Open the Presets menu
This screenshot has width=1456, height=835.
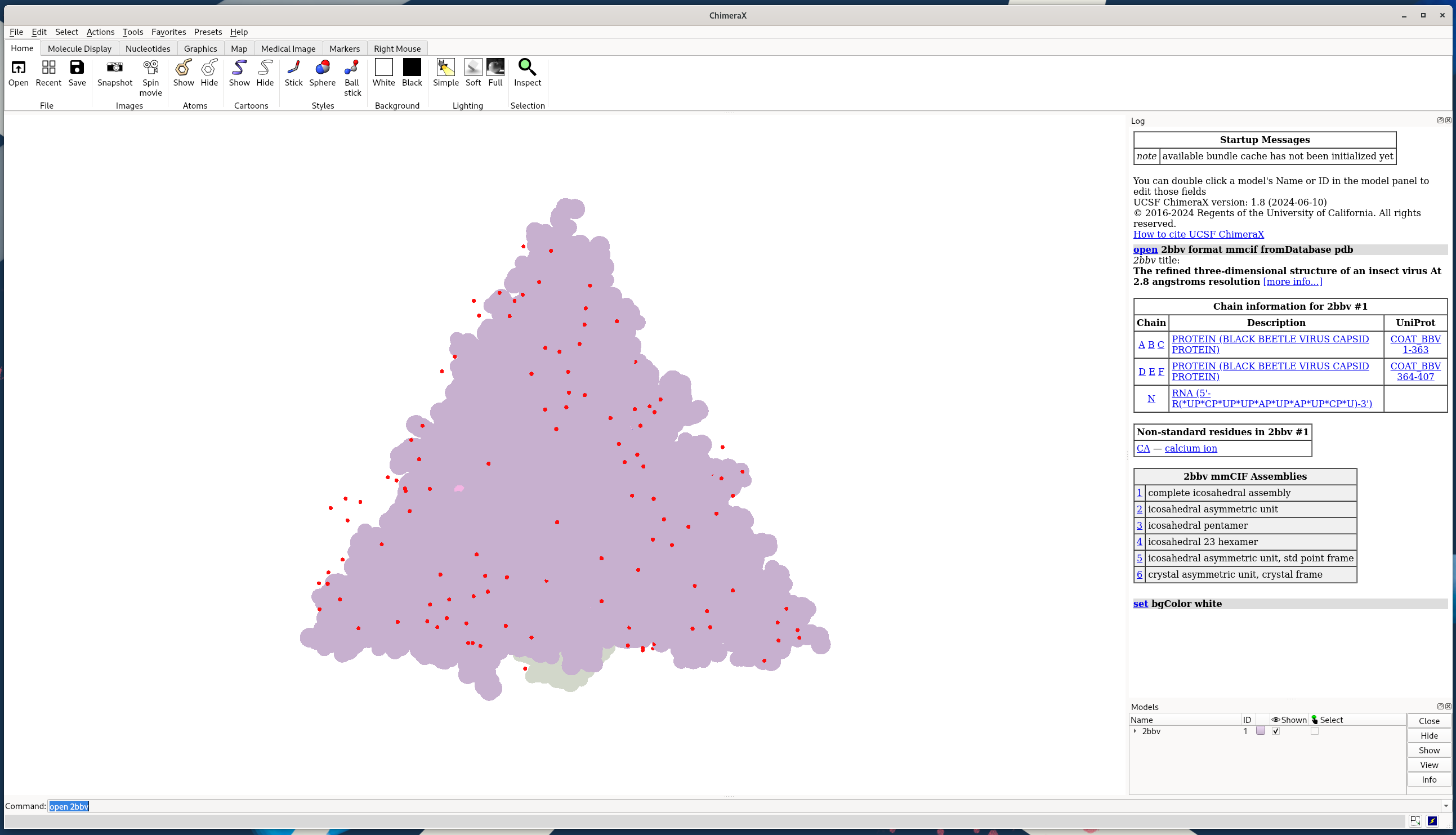coord(208,32)
